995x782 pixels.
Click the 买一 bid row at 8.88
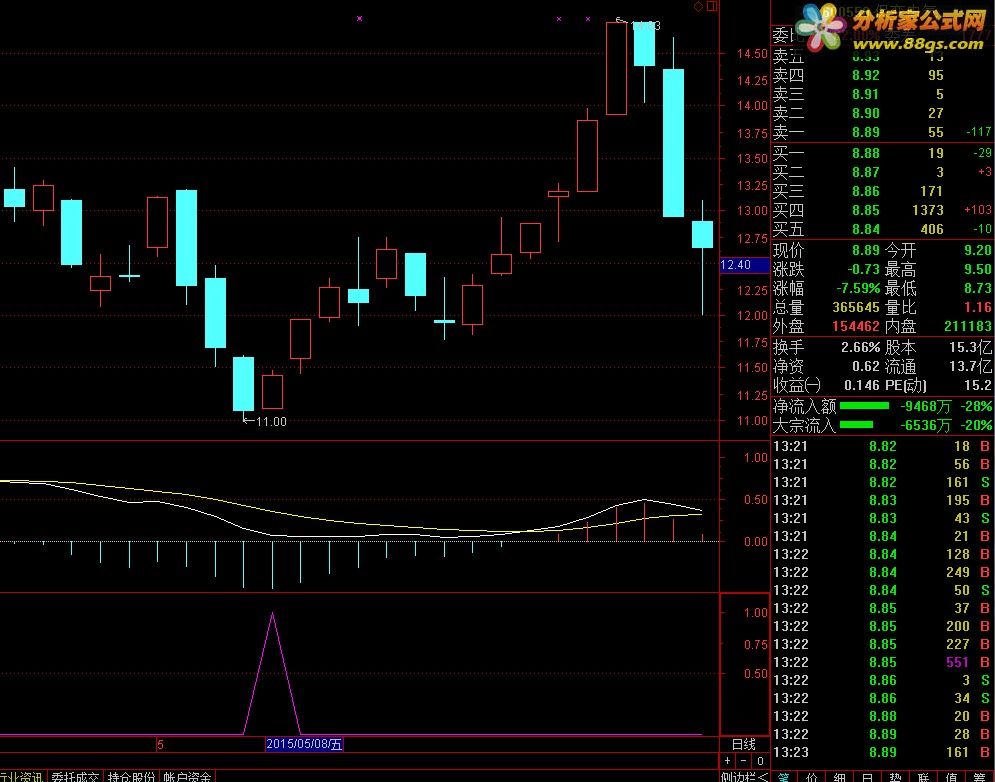[x=883, y=153]
